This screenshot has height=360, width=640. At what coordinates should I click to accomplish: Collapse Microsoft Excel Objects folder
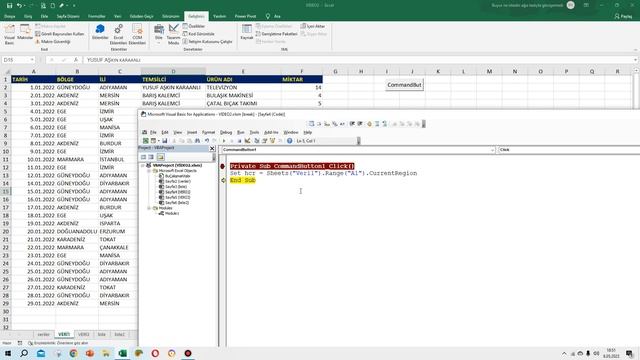[149, 171]
